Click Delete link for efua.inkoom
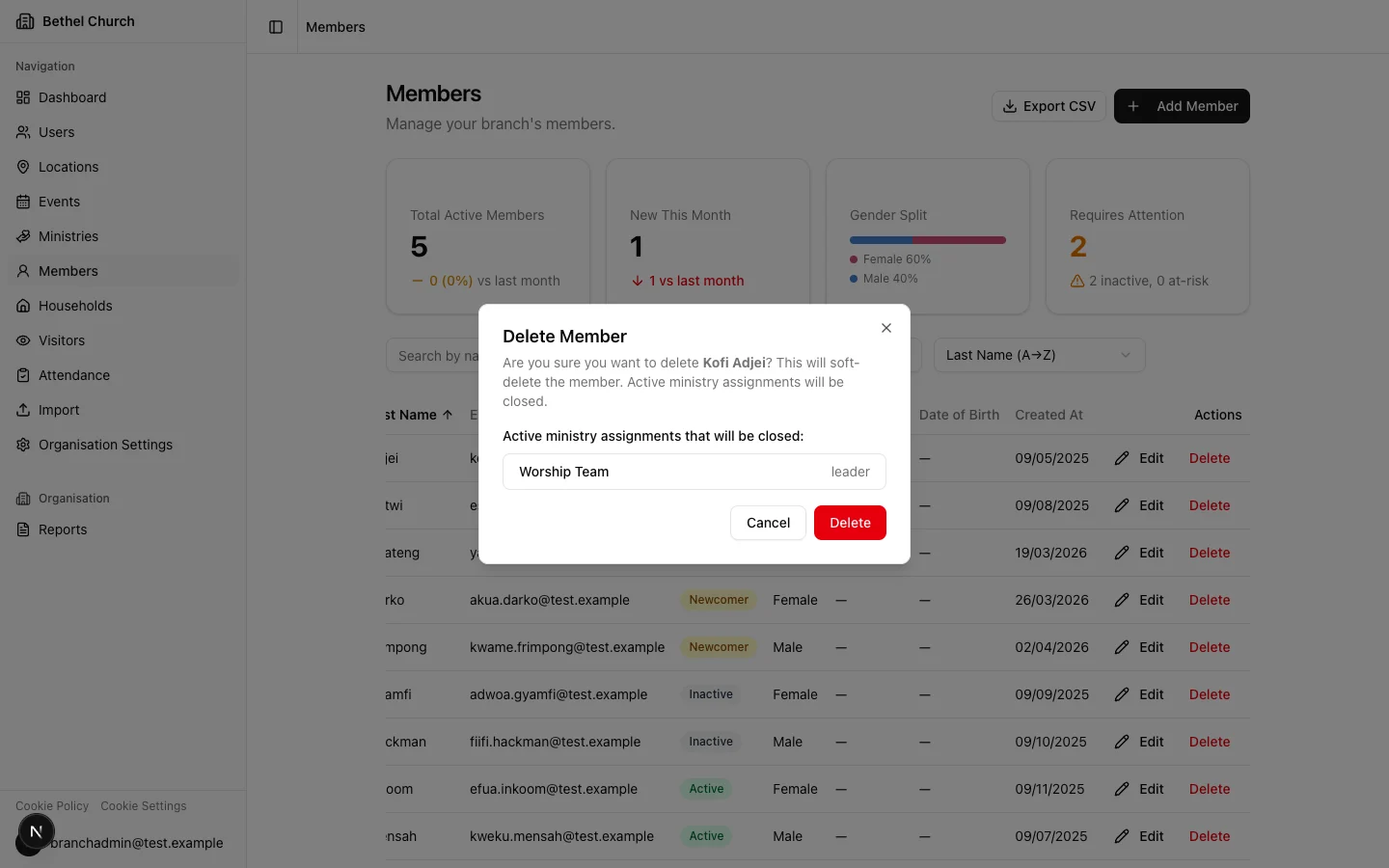The image size is (1389, 868). (1210, 789)
